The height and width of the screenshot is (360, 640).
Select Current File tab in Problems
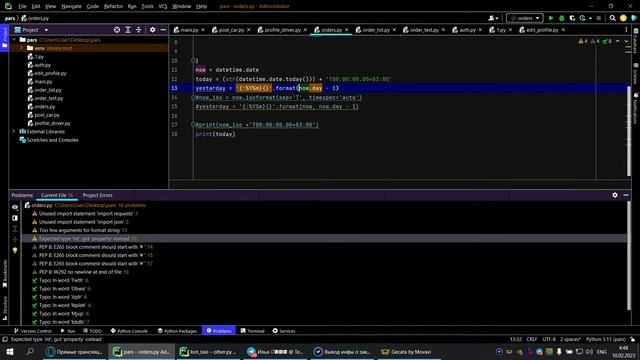coord(57,195)
